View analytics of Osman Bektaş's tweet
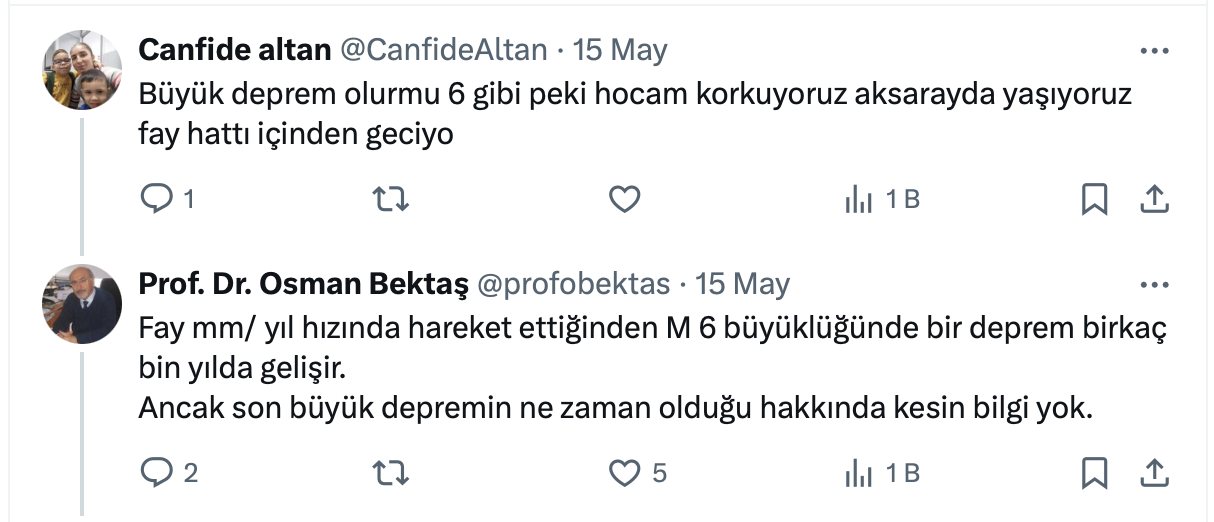 point(858,472)
